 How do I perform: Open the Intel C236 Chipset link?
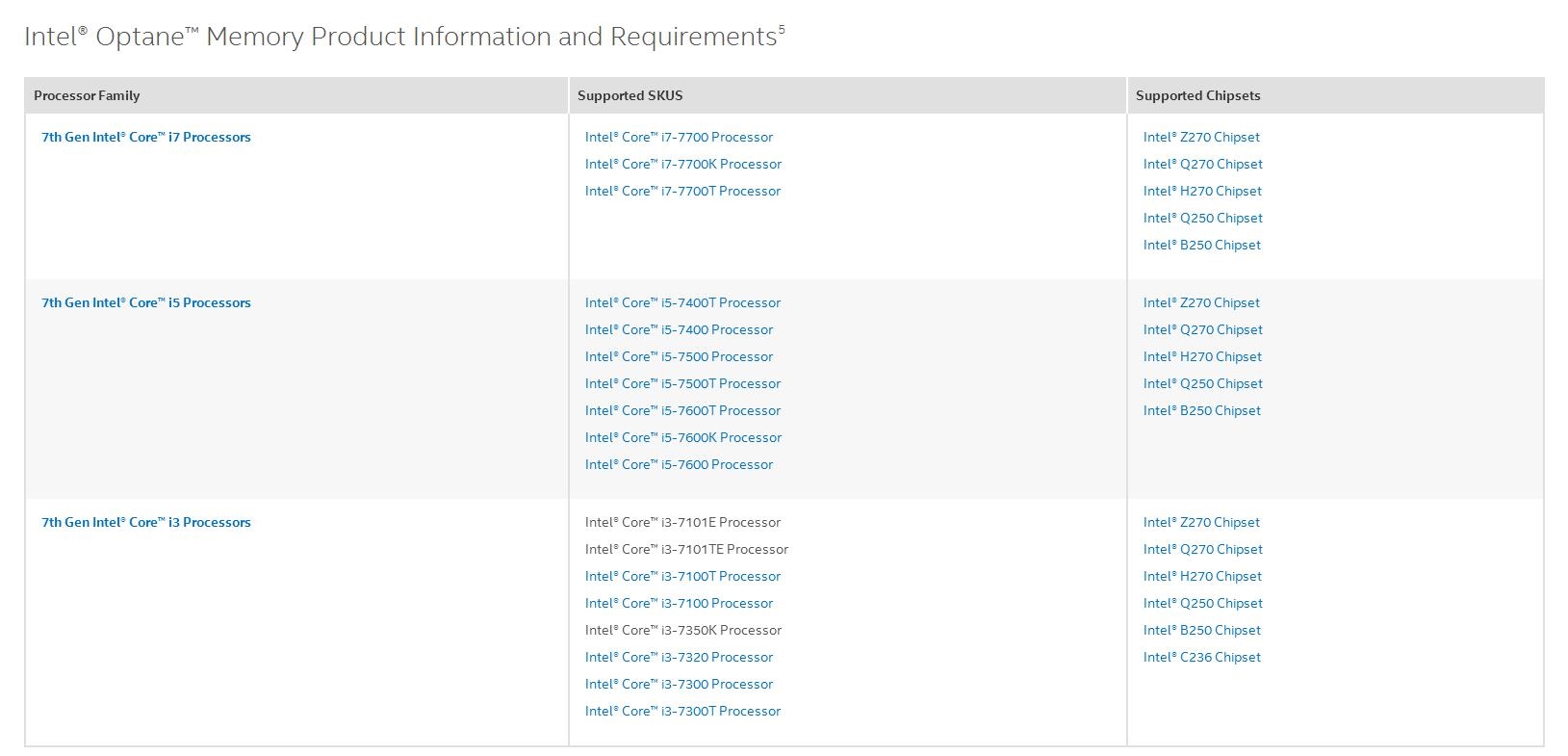[x=1201, y=657]
